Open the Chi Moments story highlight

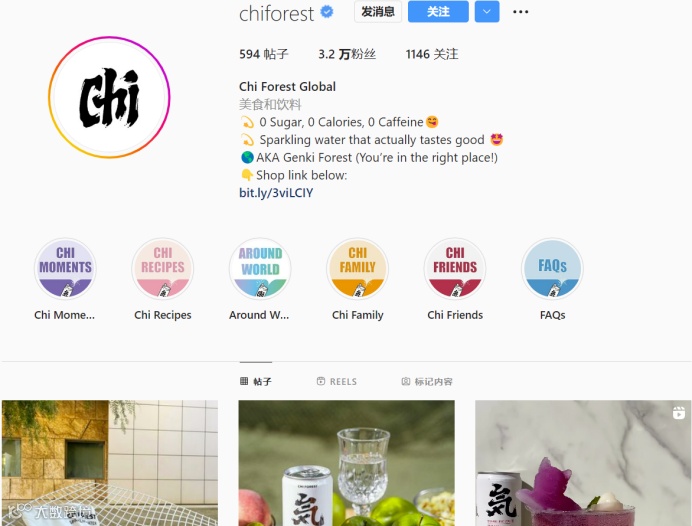(65, 269)
